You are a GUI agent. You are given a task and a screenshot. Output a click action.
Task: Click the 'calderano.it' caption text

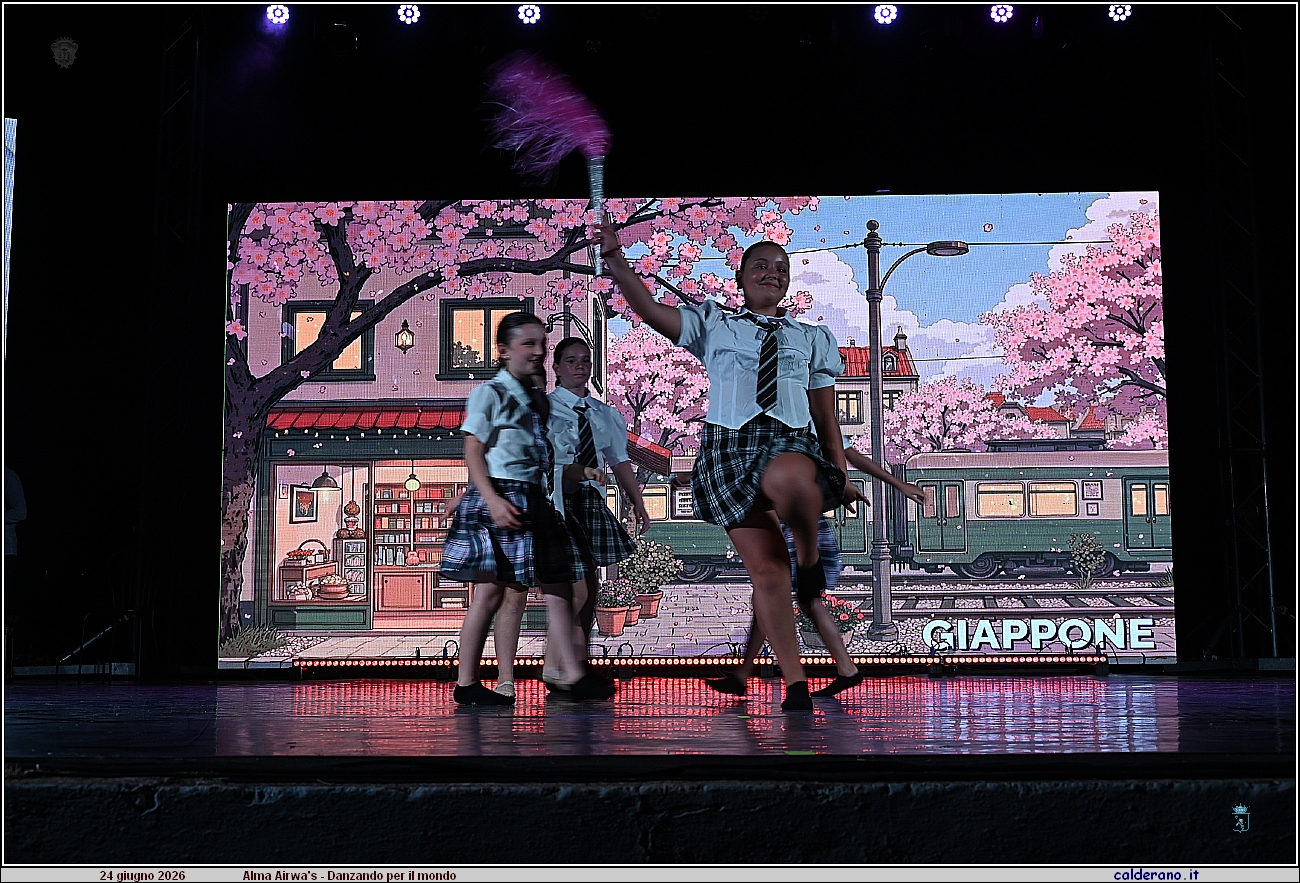click(x=1156, y=875)
